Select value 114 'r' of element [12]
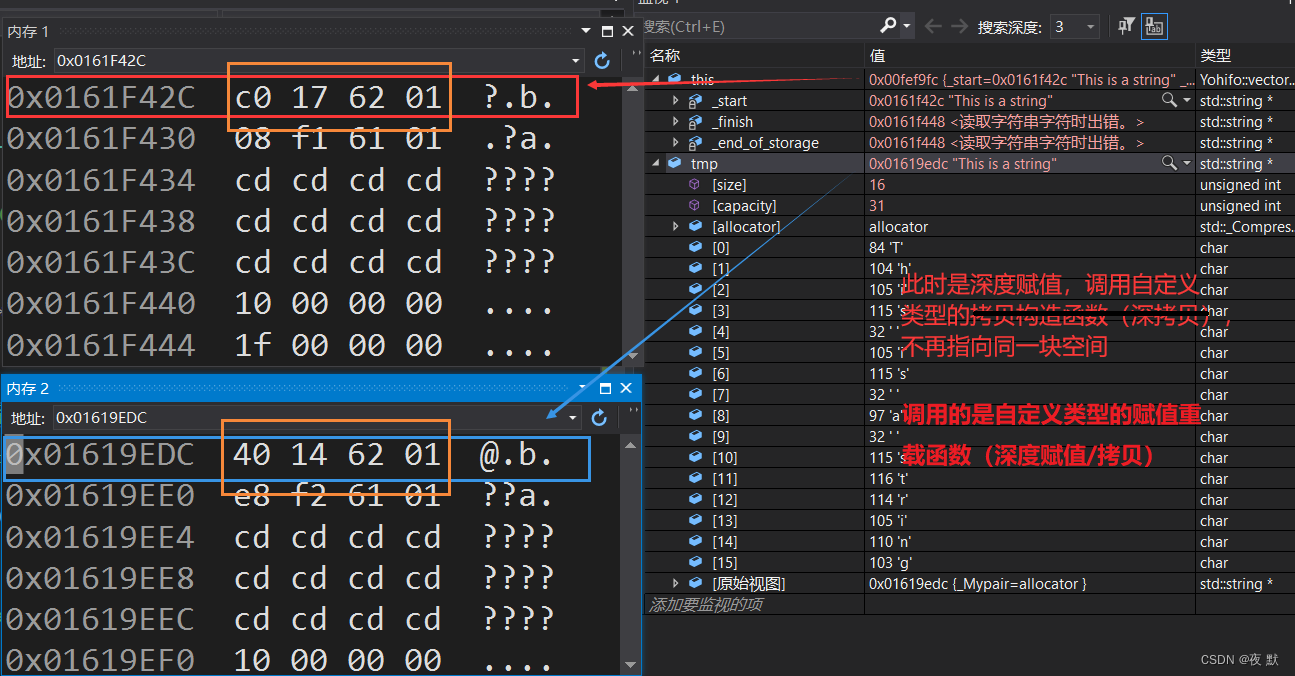Image resolution: width=1295 pixels, height=676 pixels. click(x=889, y=500)
